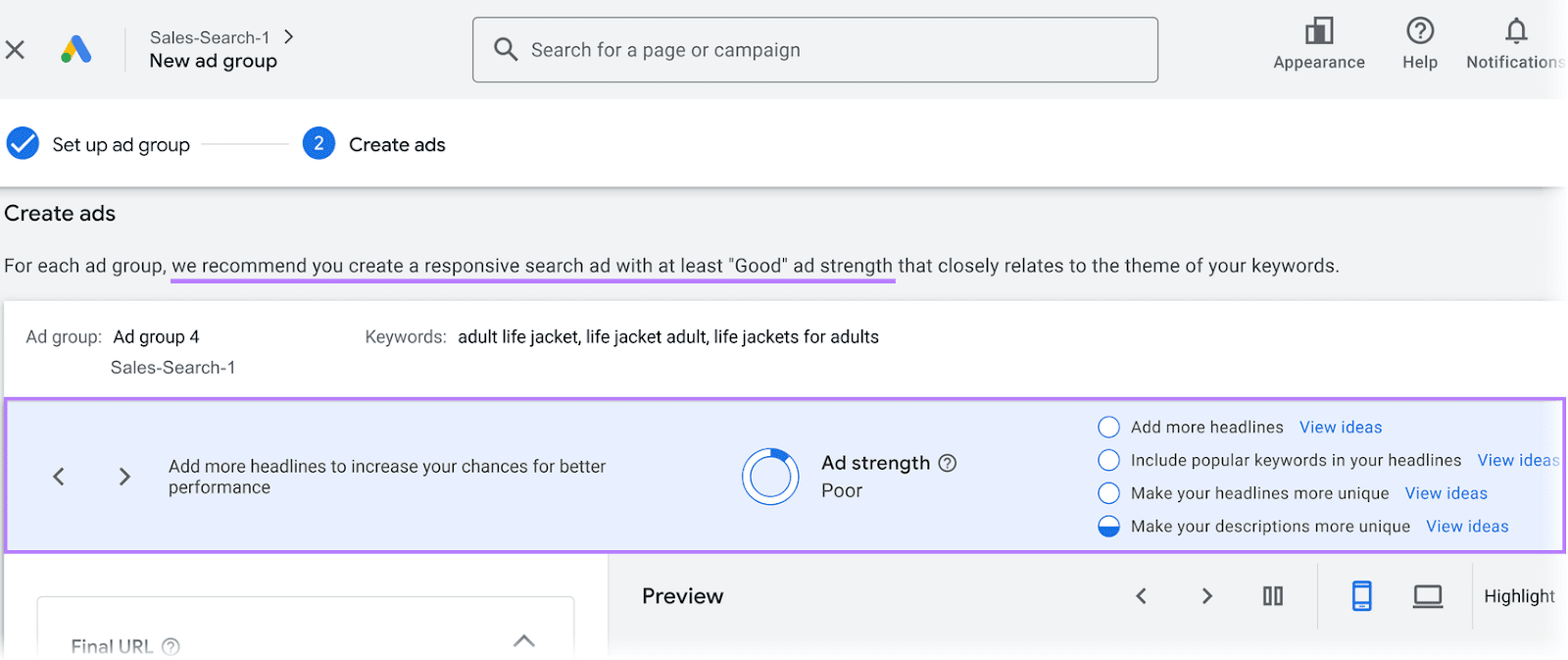Expand the breadcrumb chevron next to Sales-Search-1

(288, 37)
